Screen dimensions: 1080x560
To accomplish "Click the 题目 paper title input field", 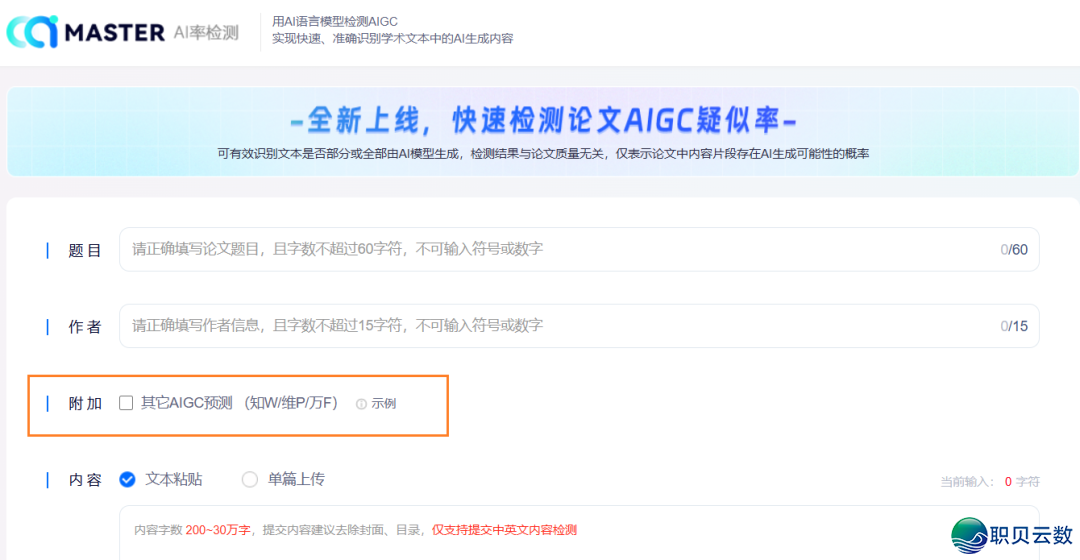I will [x=579, y=249].
